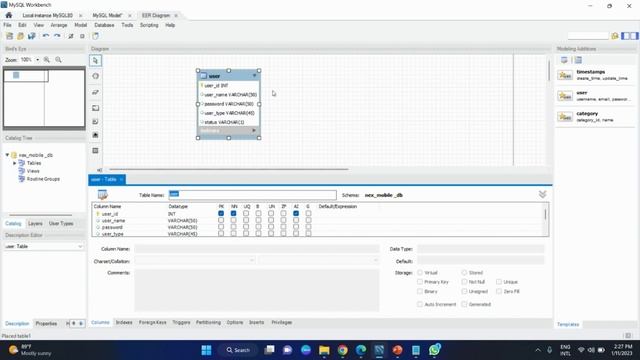Undo the last action
This screenshot has width=640, height=360.
coord(46,36)
